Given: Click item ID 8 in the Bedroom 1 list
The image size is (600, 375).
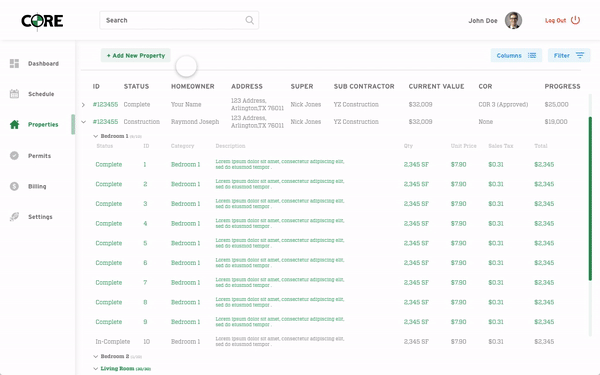Looking at the screenshot, I should pyautogui.click(x=145, y=302).
